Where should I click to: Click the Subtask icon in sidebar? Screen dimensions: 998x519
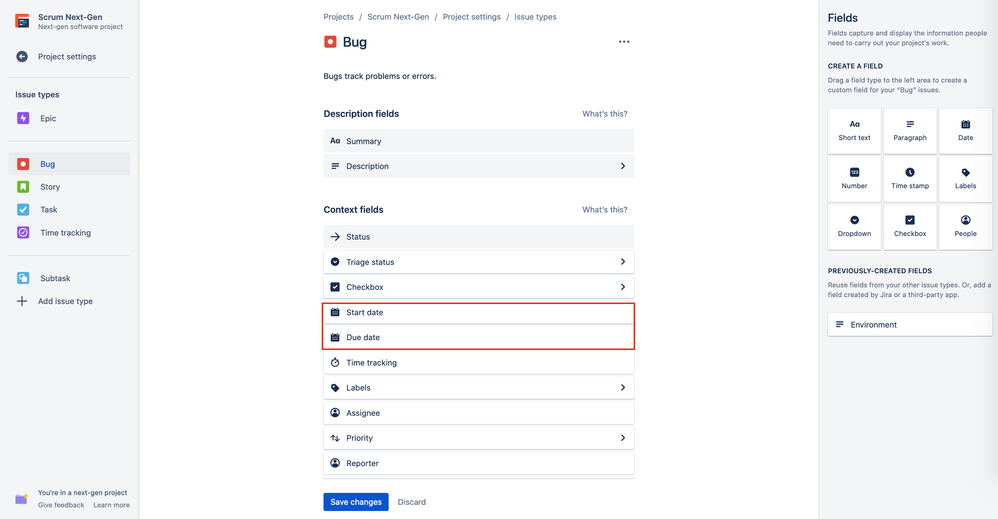pyautogui.click(x=23, y=278)
